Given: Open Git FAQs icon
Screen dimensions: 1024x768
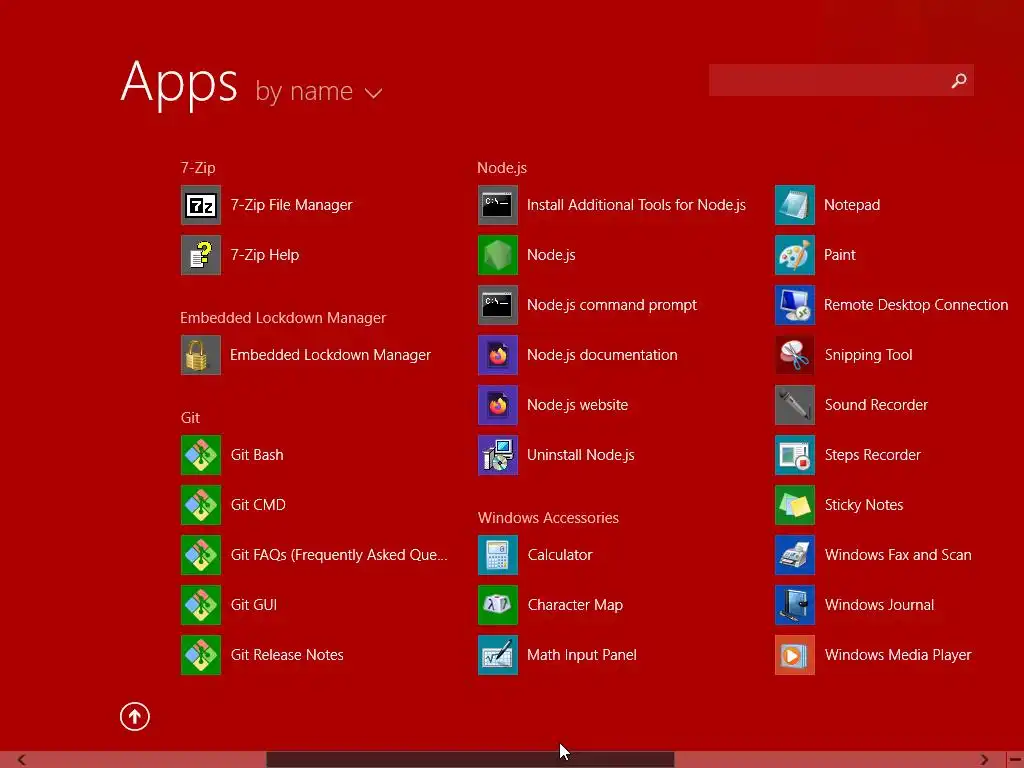Looking at the screenshot, I should click(x=200, y=555).
